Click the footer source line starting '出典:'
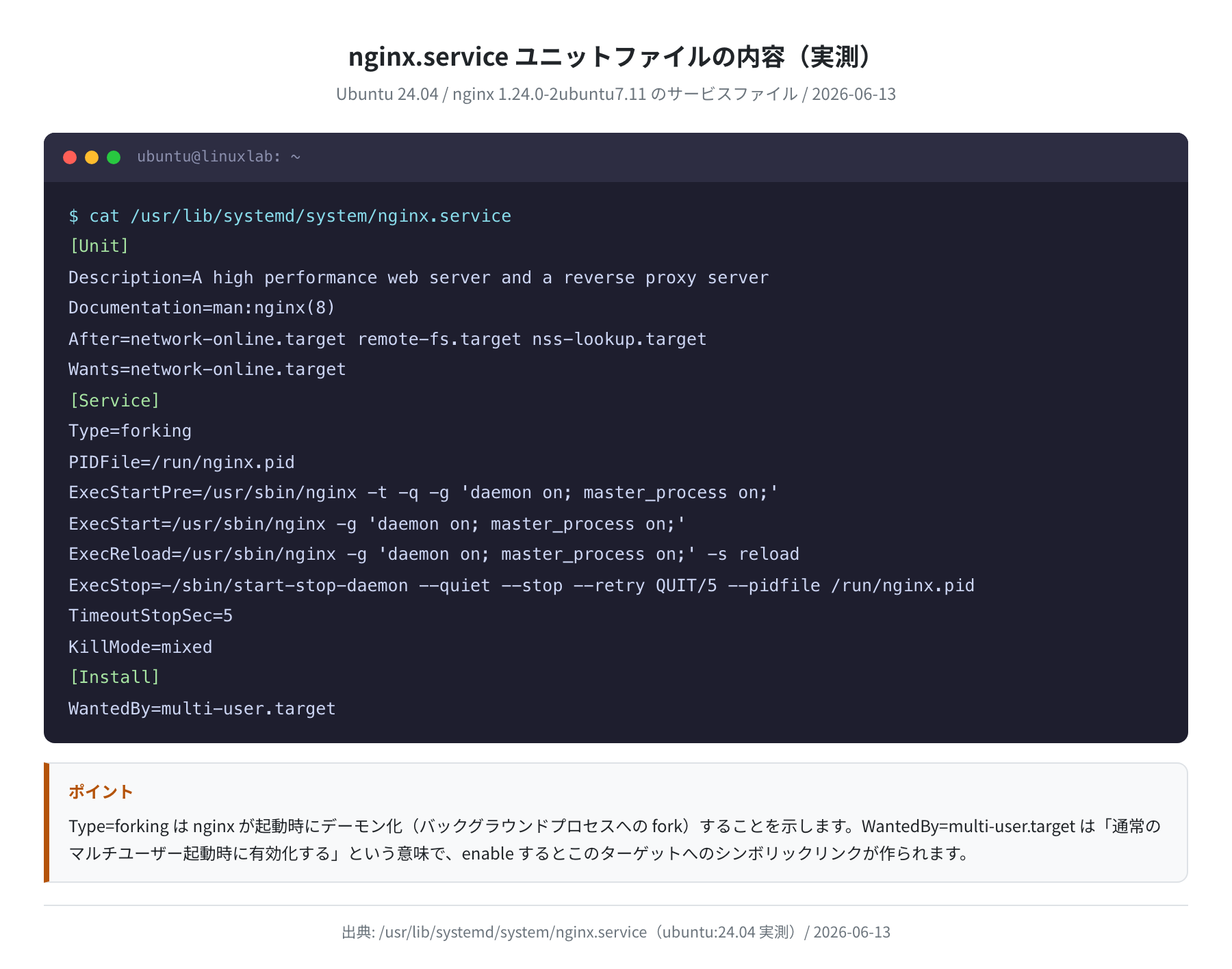Image resolution: width=1232 pixels, height=969 pixels. [x=616, y=932]
